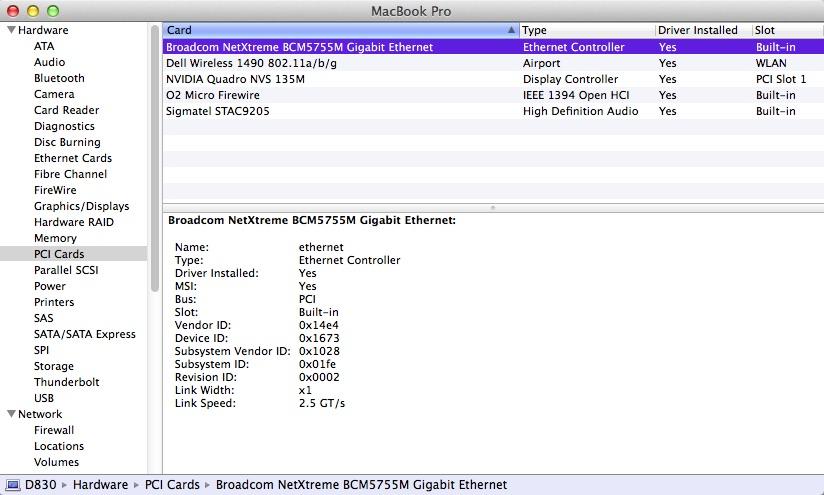
Task: Click the detail heading Broadcom NetXtreme BCM5755M
Action: 312,220
